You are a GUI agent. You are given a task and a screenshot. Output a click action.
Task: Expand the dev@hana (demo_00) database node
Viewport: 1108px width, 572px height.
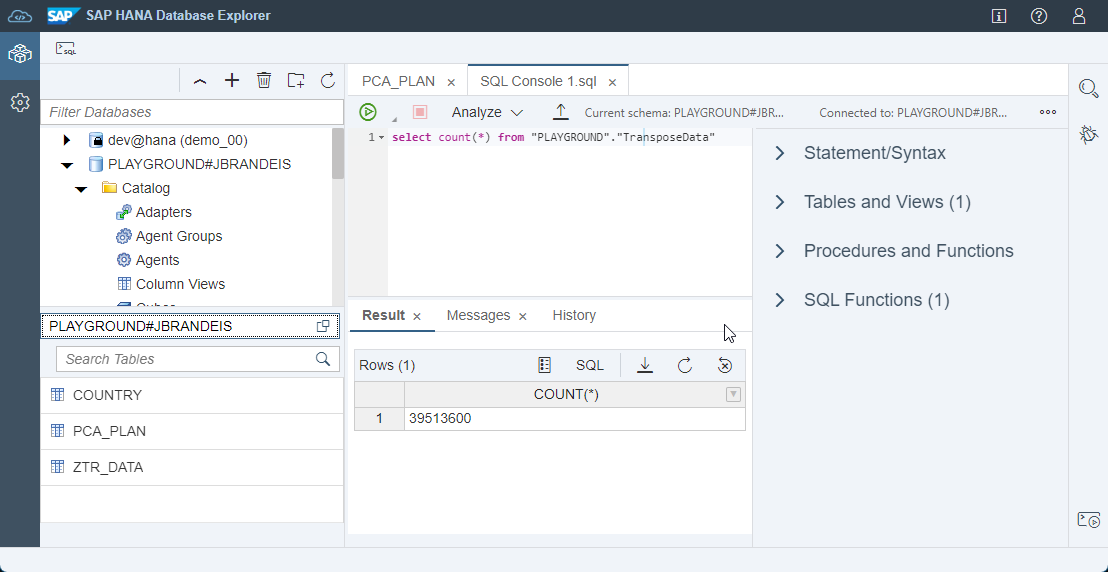(x=67, y=140)
